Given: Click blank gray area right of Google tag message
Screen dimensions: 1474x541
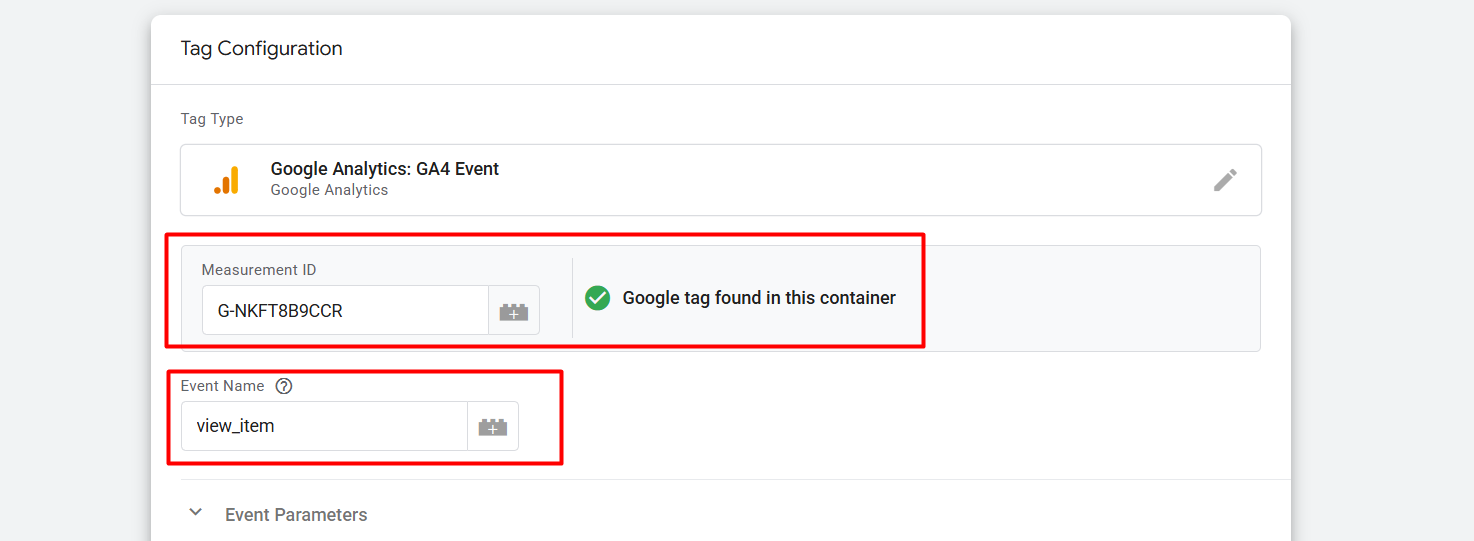Looking at the screenshot, I should click(x=1090, y=298).
